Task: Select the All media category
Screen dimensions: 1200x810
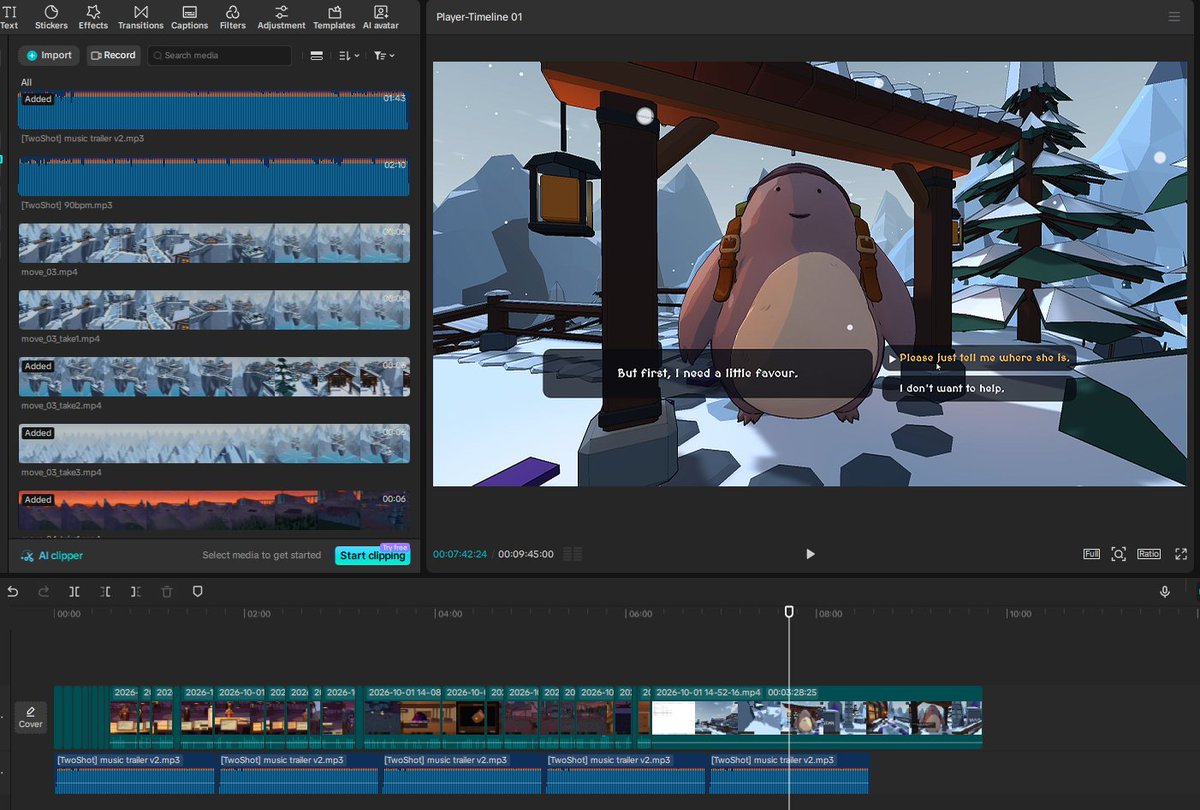Action: tap(26, 82)
